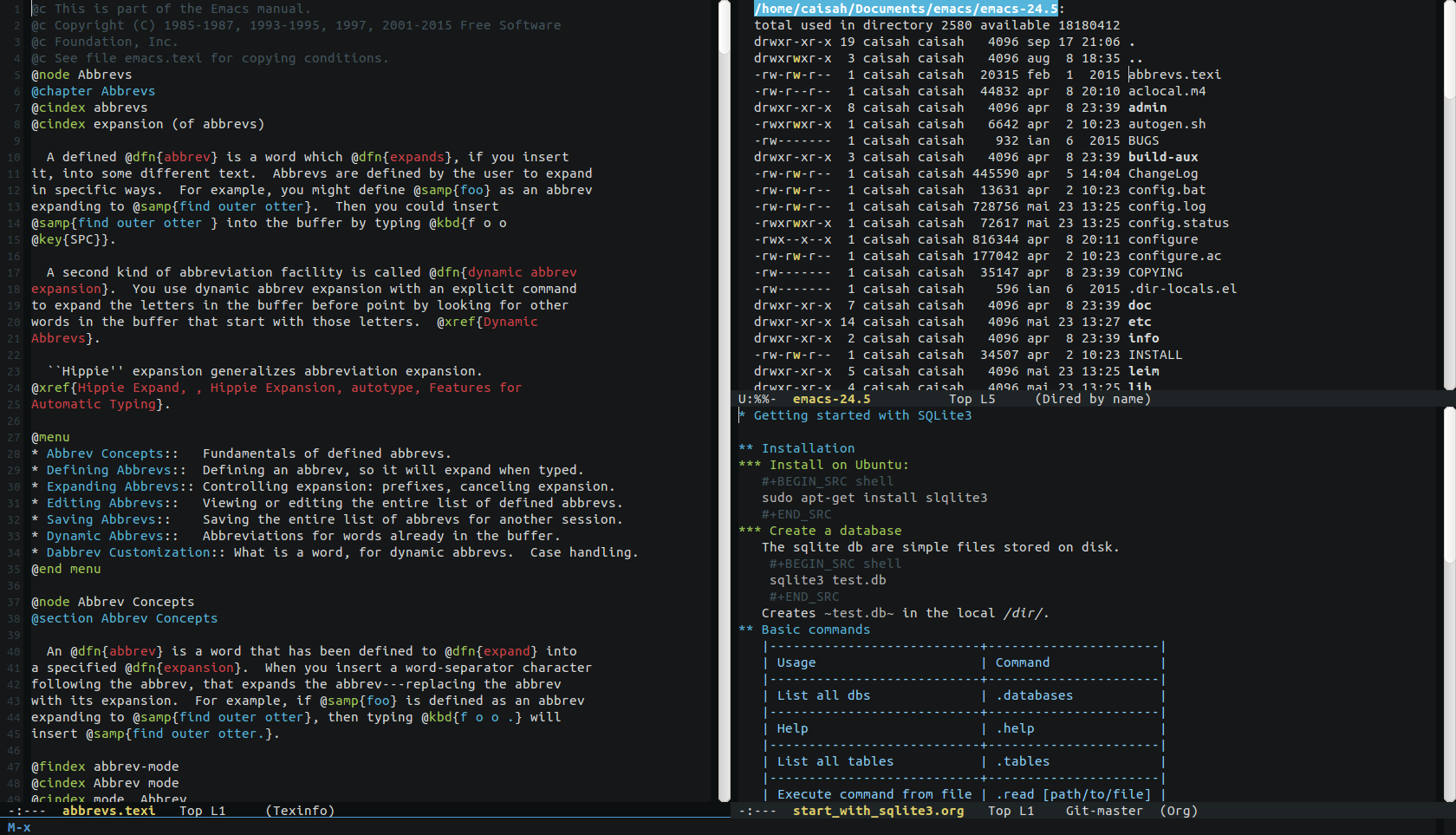
Task: Select .dir-locals.el in Dired
Action: 1182,289
